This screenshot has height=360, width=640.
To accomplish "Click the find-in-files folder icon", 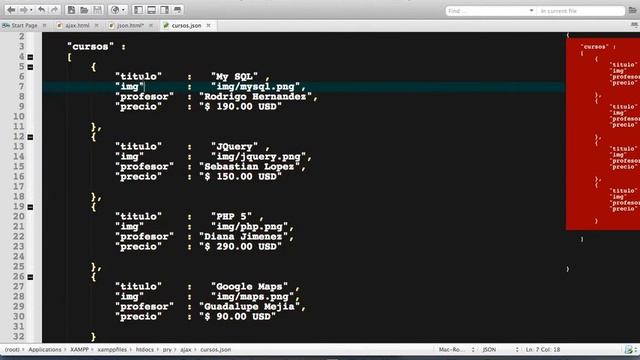I will (x=632, y=11).
